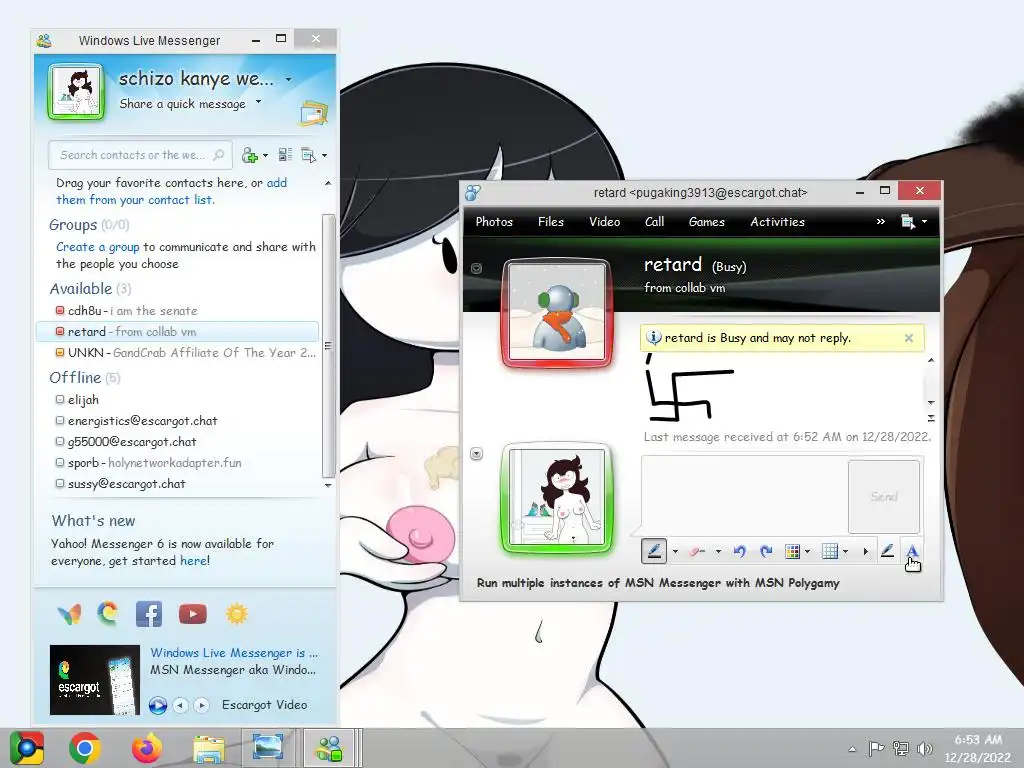Open the eraser size dropdown arrow
The width and height of the screenshot is (1024, 768).
coord(718,552)
